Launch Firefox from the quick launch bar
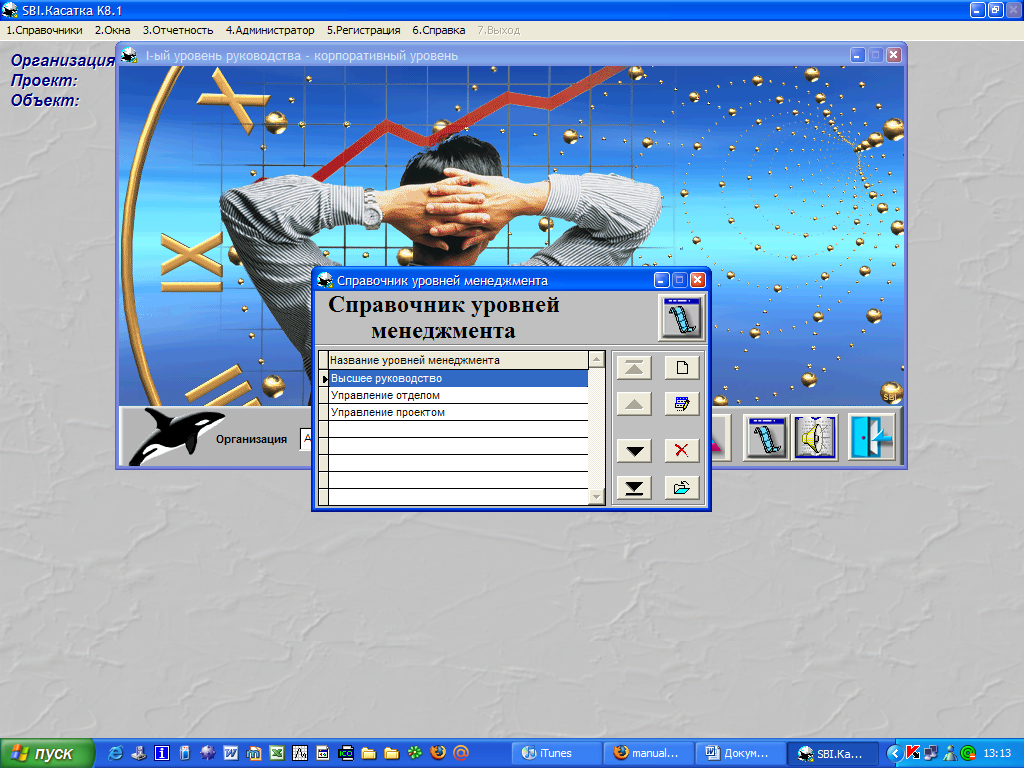Screen dimensions: 1024x768 pyautogui.click(x=438, y=753)
